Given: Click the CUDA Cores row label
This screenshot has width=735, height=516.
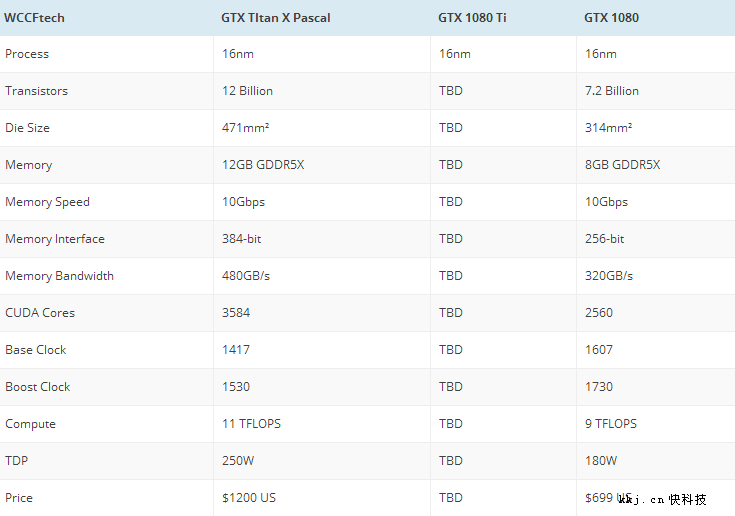Looking at the screenshot, I should click(x=40, y=313).
